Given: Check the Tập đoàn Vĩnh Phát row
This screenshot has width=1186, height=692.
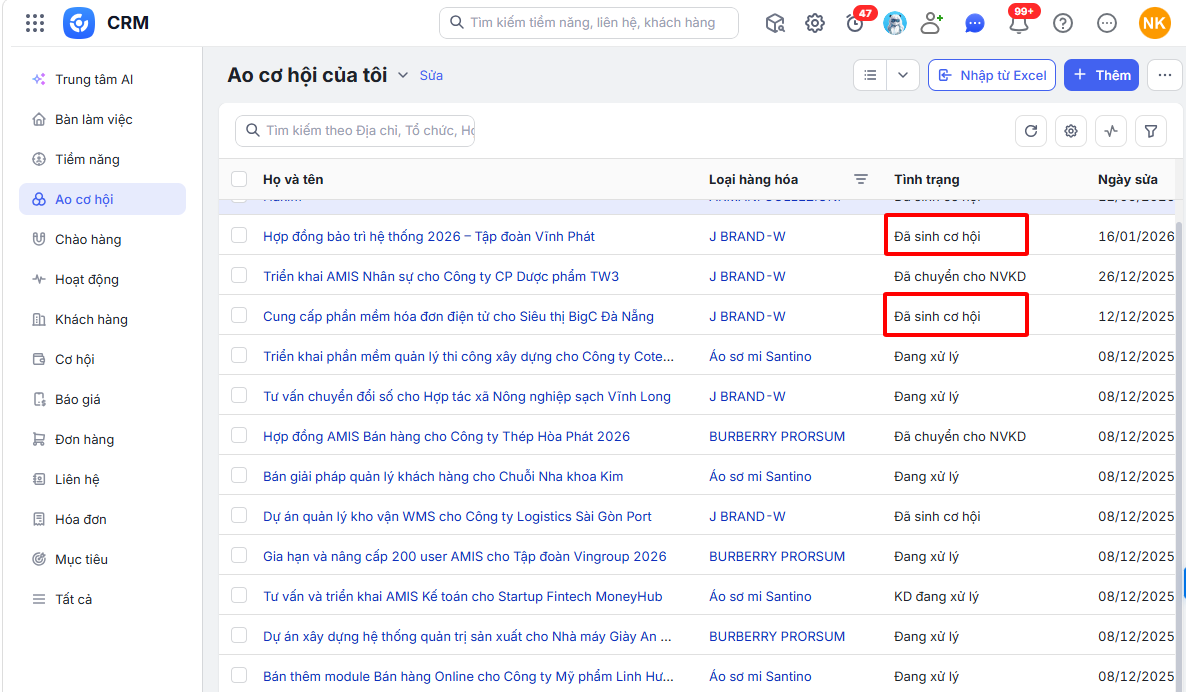Looking at the screenshot, I should pos(239,235).
